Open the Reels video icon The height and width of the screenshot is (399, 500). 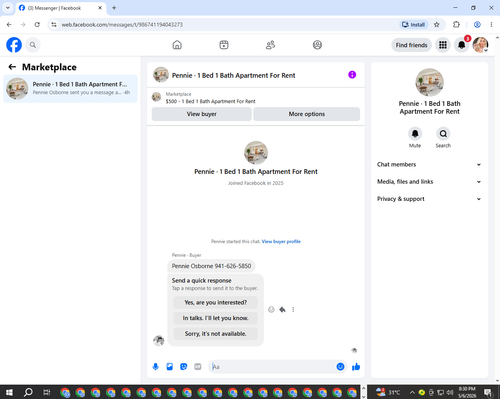click(224, 45)
